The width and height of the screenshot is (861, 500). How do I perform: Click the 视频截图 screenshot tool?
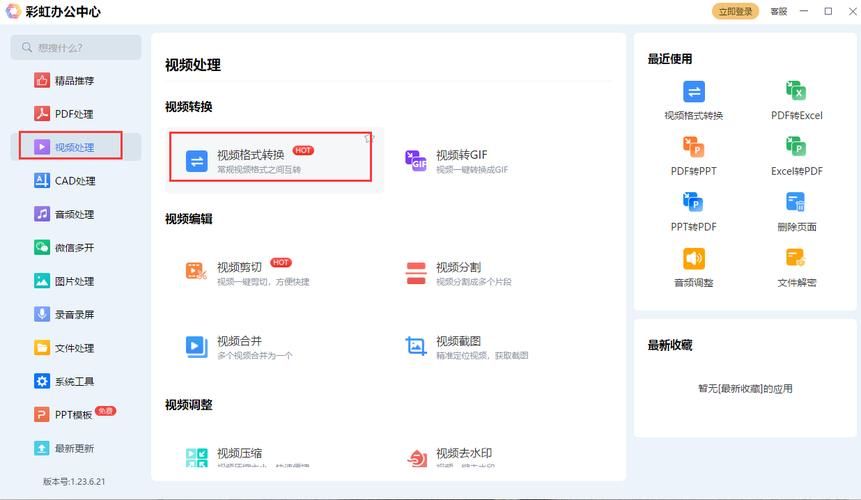(x=460, y=347)
